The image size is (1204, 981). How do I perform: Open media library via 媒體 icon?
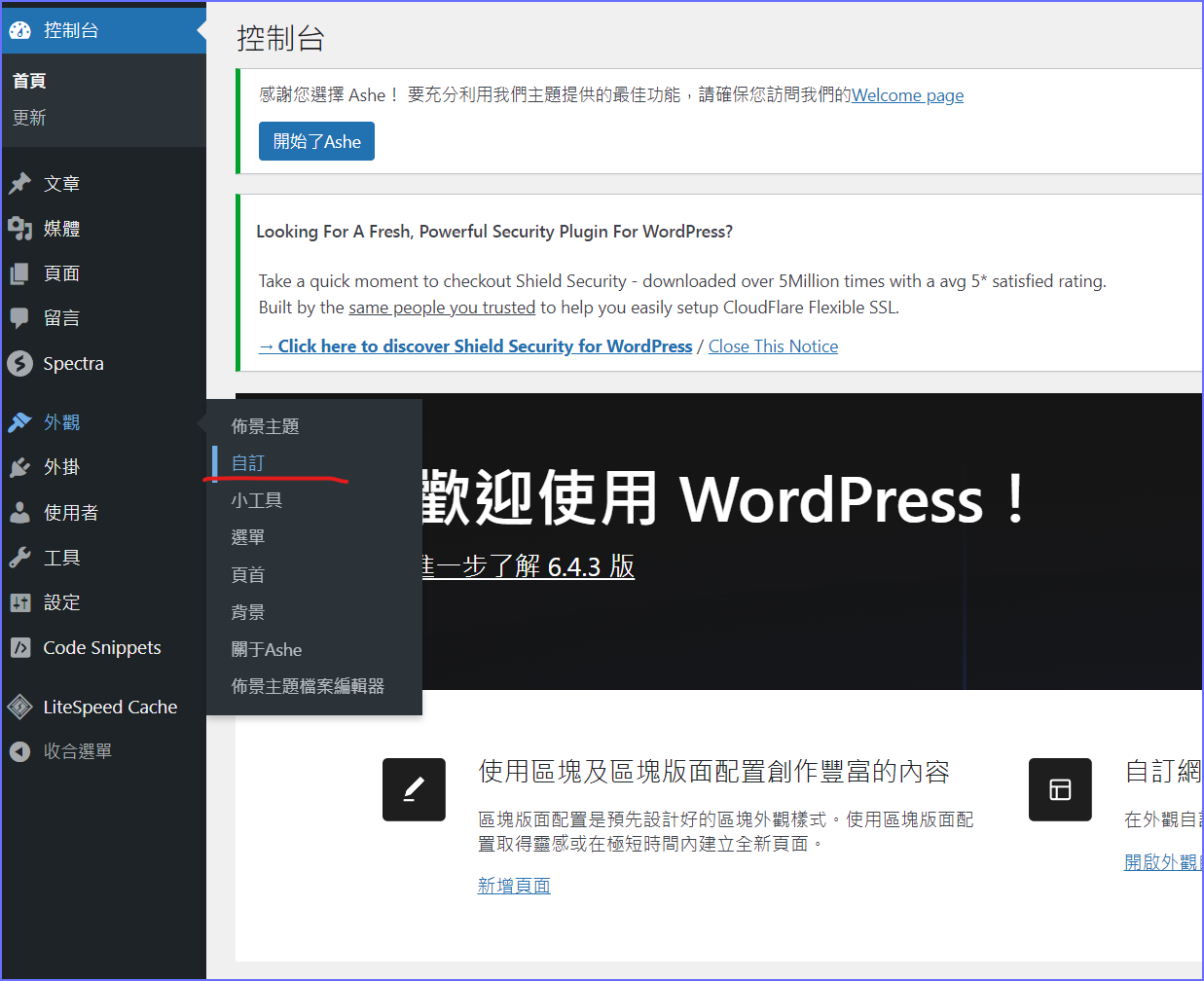point(19,229)
